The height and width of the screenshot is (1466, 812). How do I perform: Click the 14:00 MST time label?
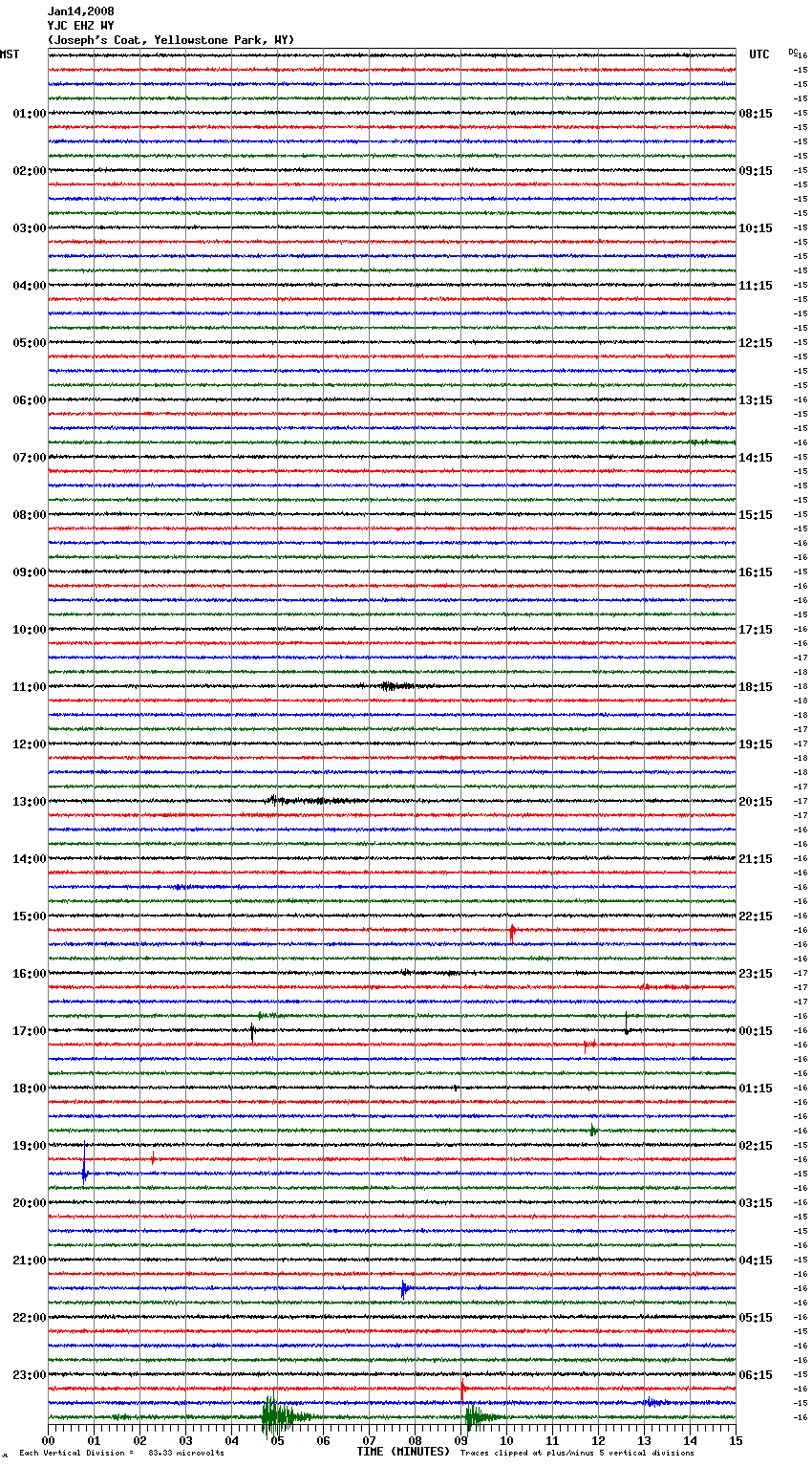coord(30,859)
